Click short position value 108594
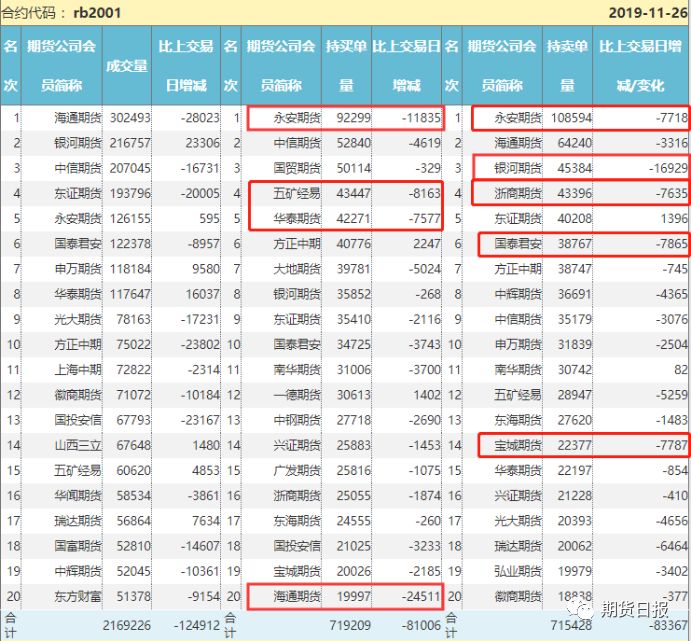Viewport: 691px width, 641px height. click(571, 118)
